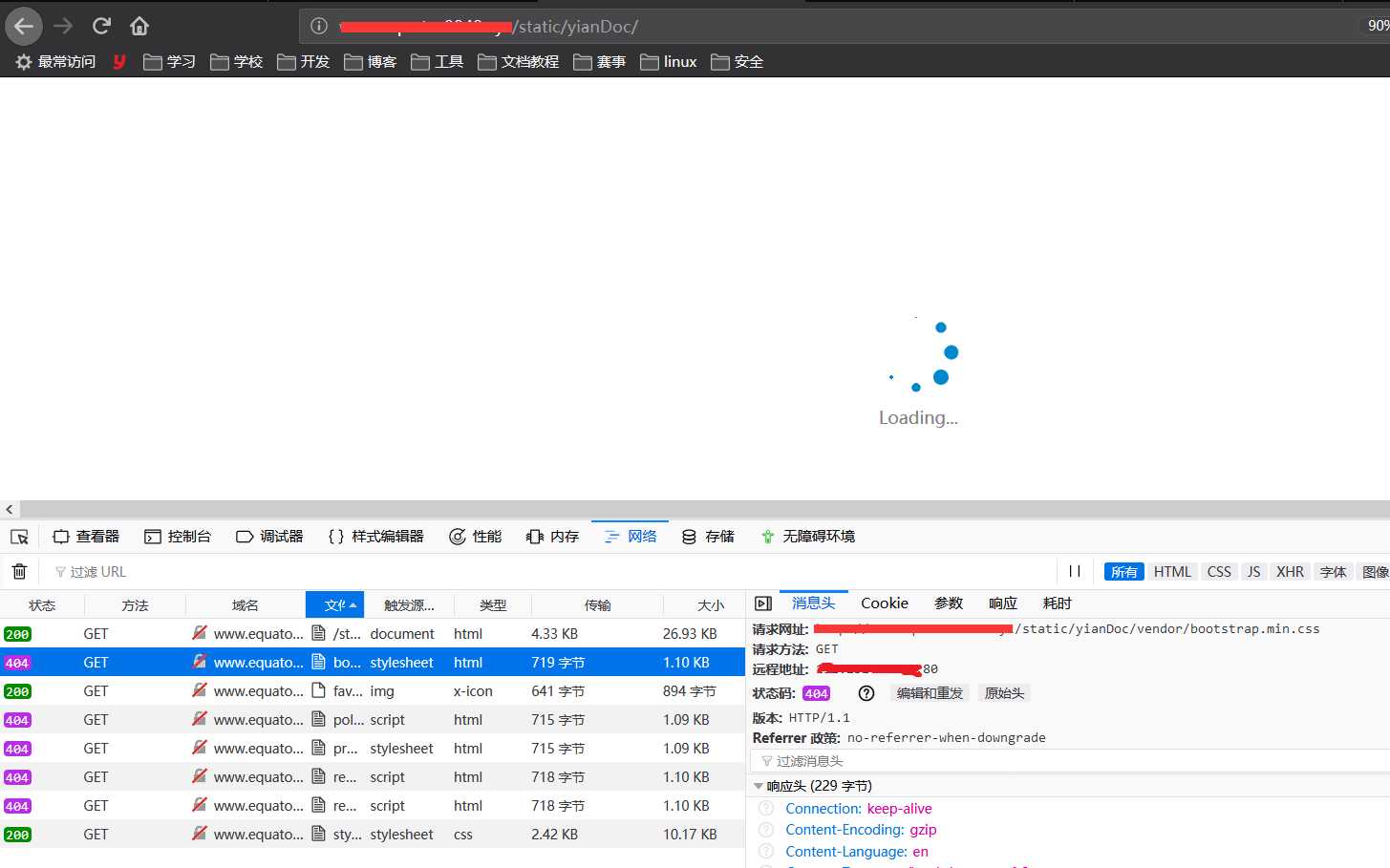Screen dimensions: 1390x868
Task: Toggle the HTML request filter
Action: (1172, 572)
